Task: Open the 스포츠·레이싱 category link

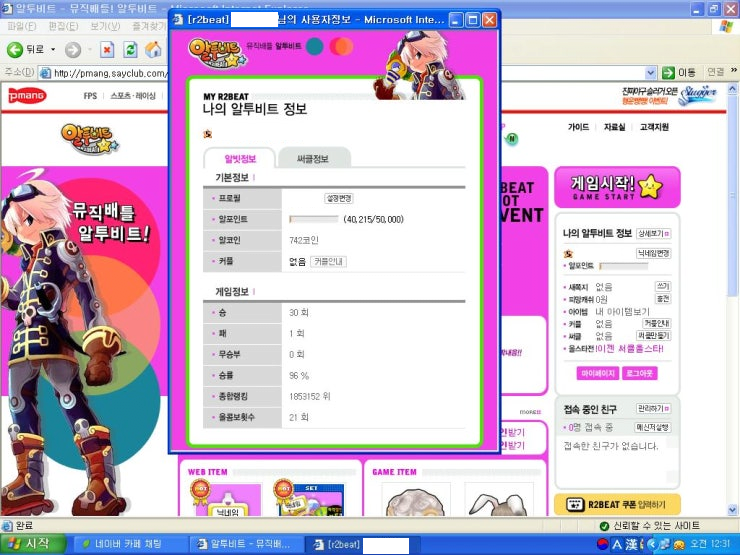Action: point(133,96)
